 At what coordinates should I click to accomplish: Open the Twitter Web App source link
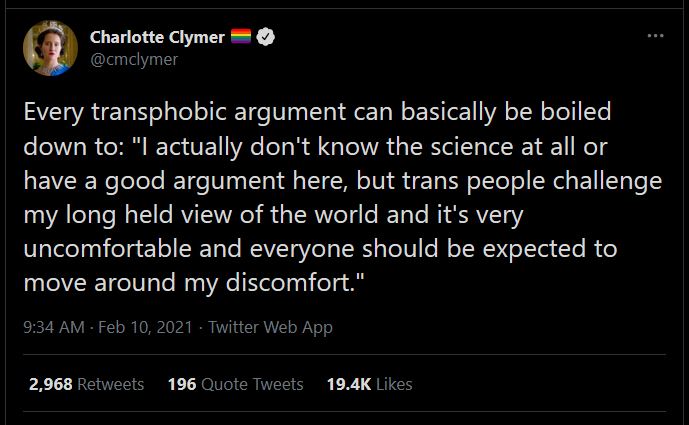(270, 327)
